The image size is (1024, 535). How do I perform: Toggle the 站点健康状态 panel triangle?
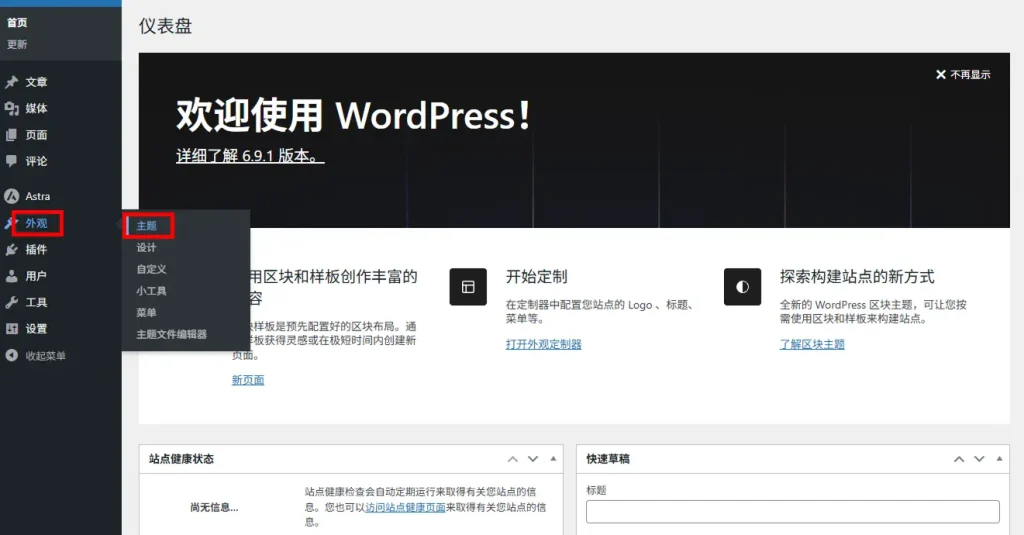553,459
